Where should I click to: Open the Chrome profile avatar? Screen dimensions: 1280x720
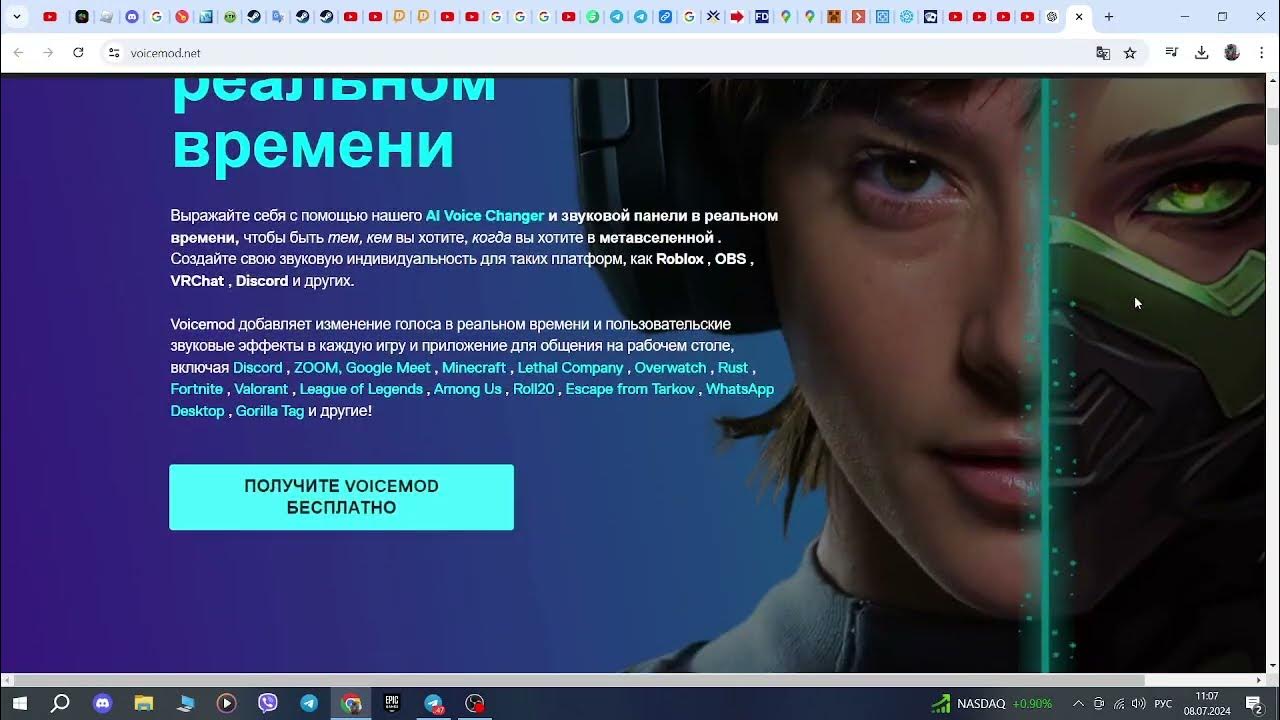click(1232, 53)
